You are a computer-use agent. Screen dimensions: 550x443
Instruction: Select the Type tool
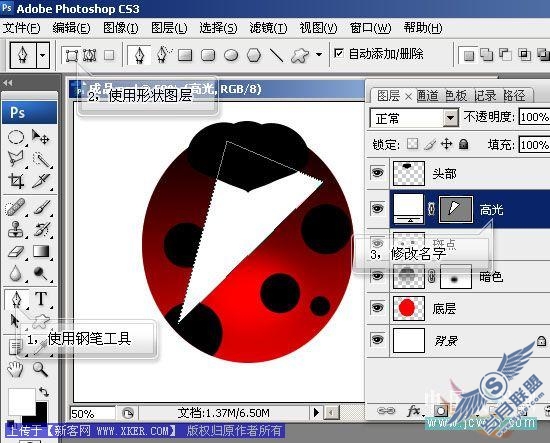click(41, 299)
